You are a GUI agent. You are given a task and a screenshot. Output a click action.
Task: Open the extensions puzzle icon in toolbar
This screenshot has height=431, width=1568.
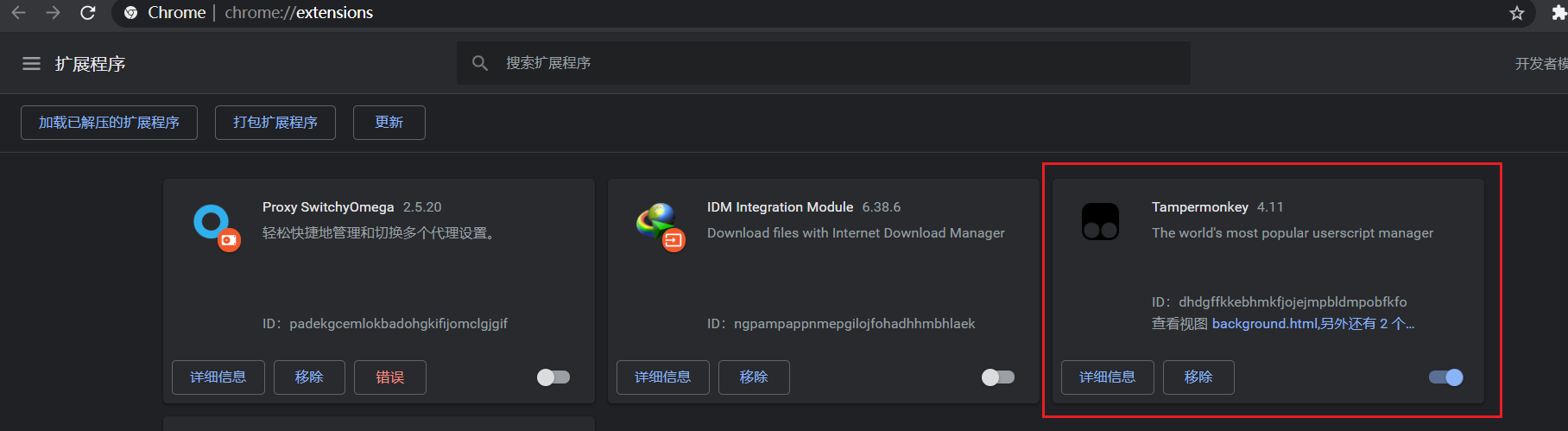pos(1559,13)
